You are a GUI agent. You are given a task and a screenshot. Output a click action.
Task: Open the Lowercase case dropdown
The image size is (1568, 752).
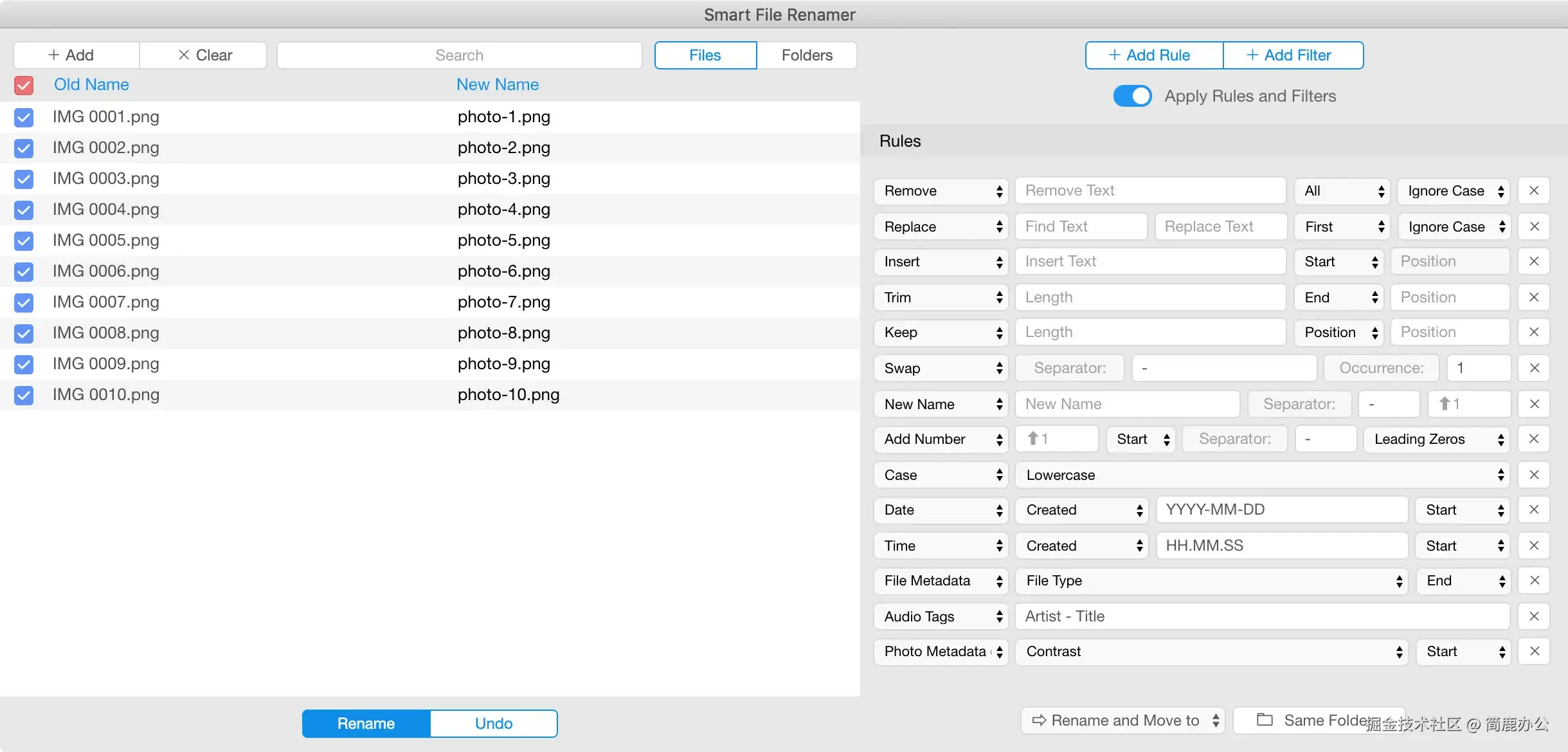[1263, 475]
